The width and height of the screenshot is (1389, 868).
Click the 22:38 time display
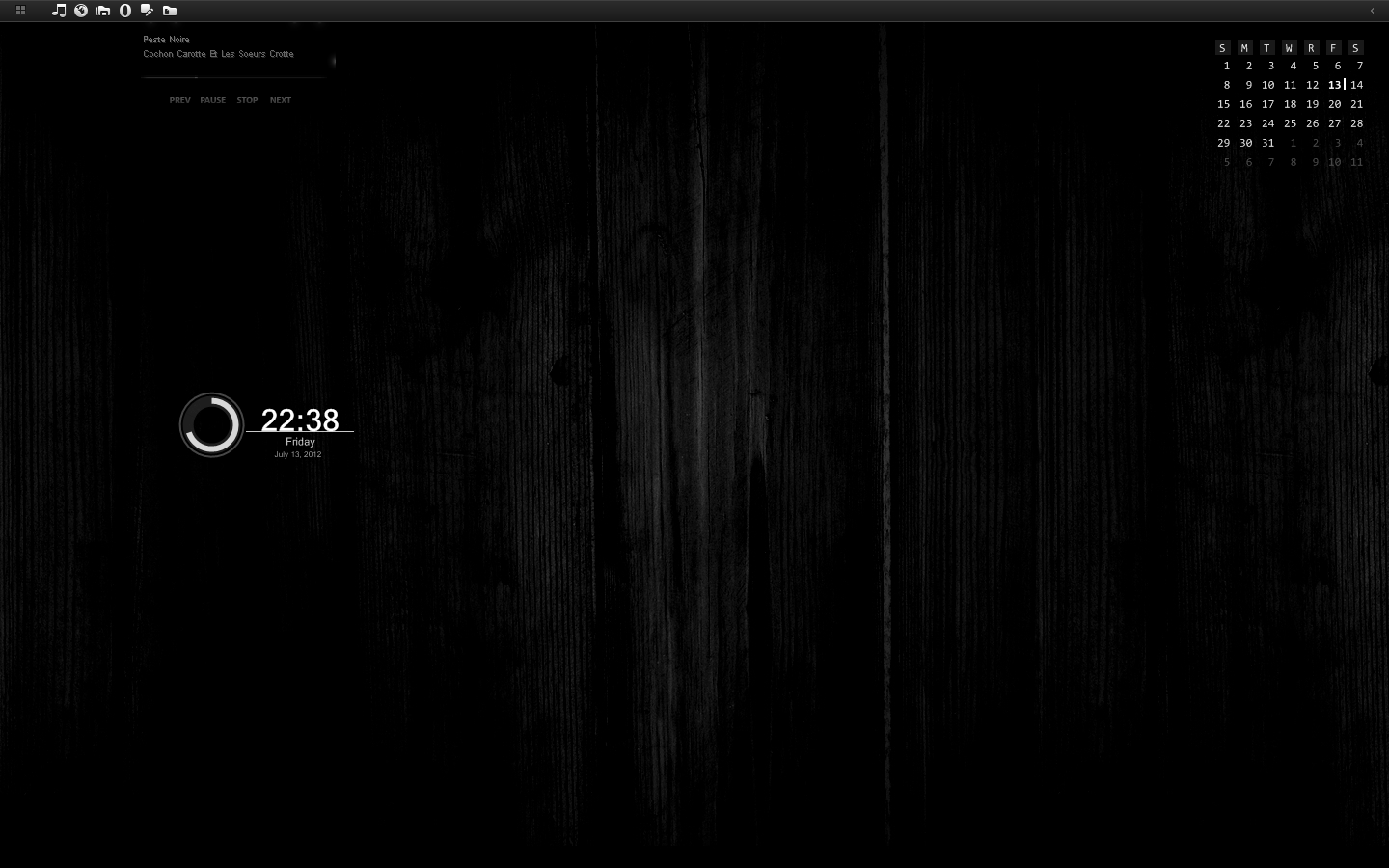(x=300, y=420)
